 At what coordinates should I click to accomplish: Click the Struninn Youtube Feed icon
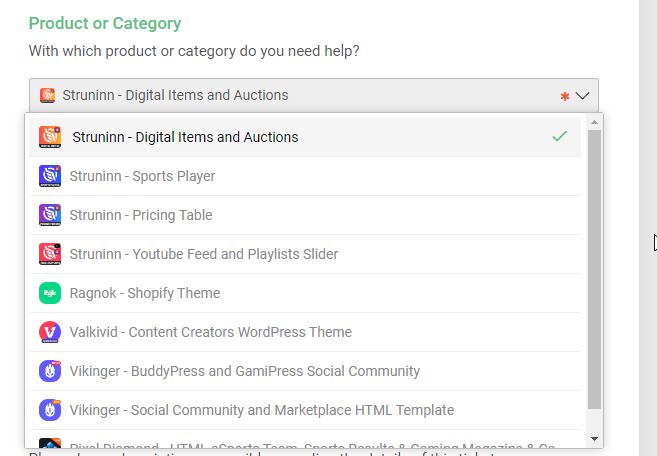point(50,254)
